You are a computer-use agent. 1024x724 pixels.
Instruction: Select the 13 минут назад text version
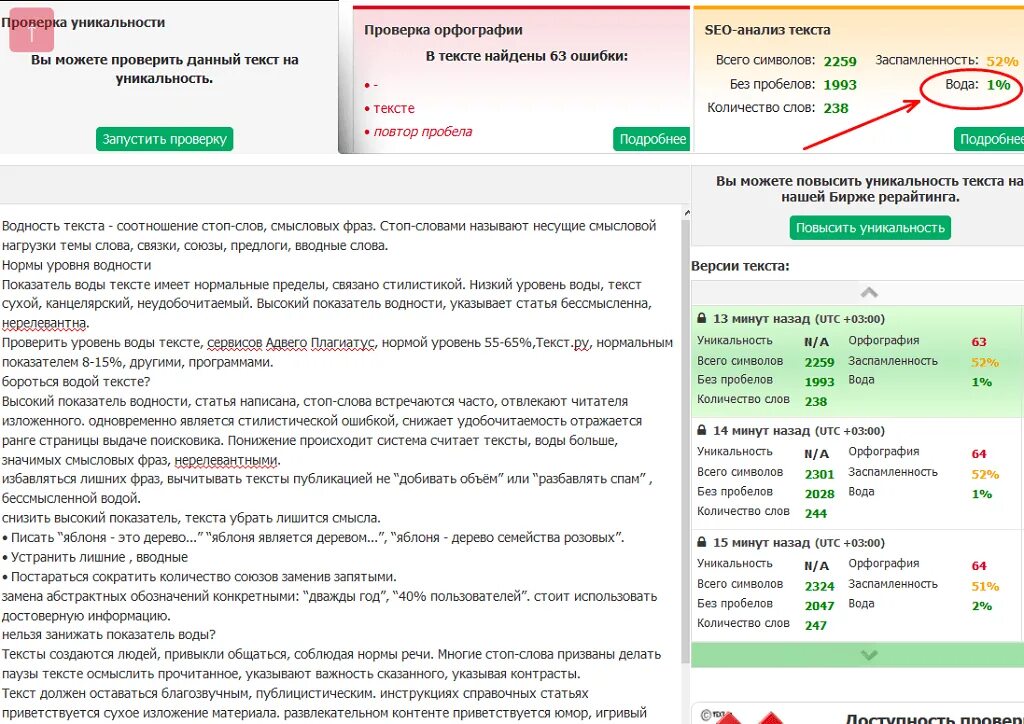pos(856,361)
